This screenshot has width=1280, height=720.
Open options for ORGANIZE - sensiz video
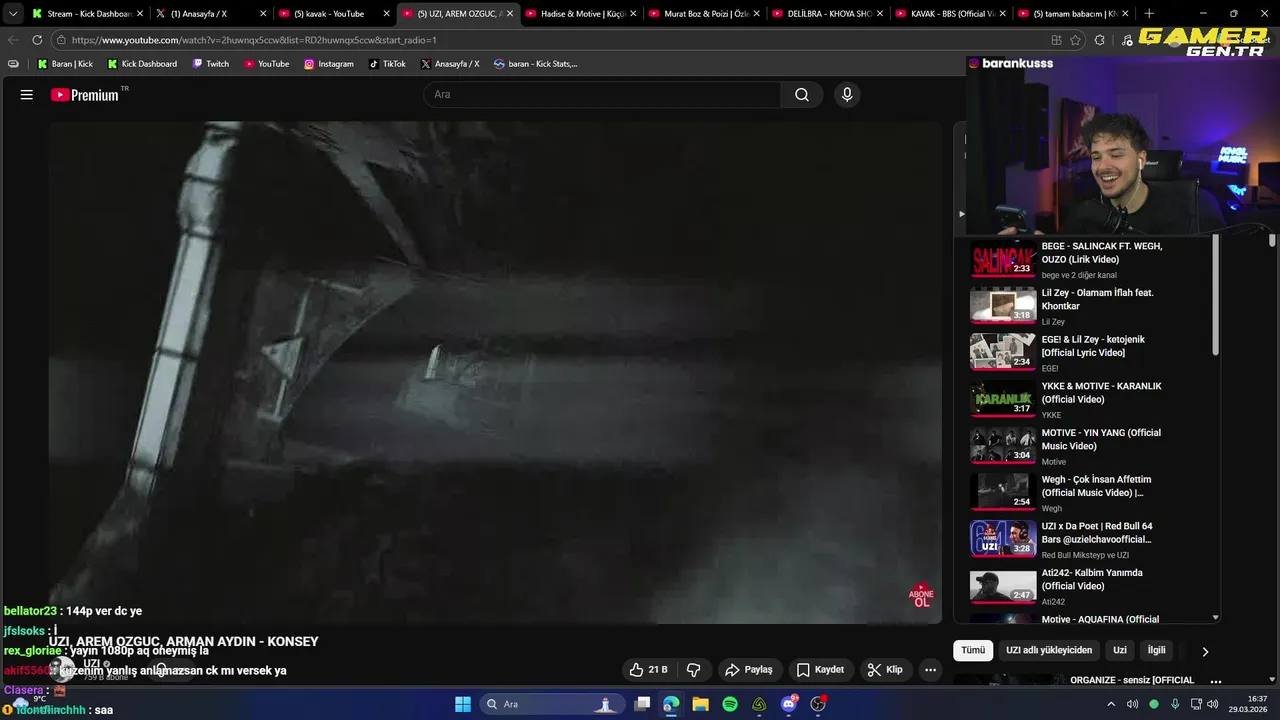click(x=1216, y=681)
